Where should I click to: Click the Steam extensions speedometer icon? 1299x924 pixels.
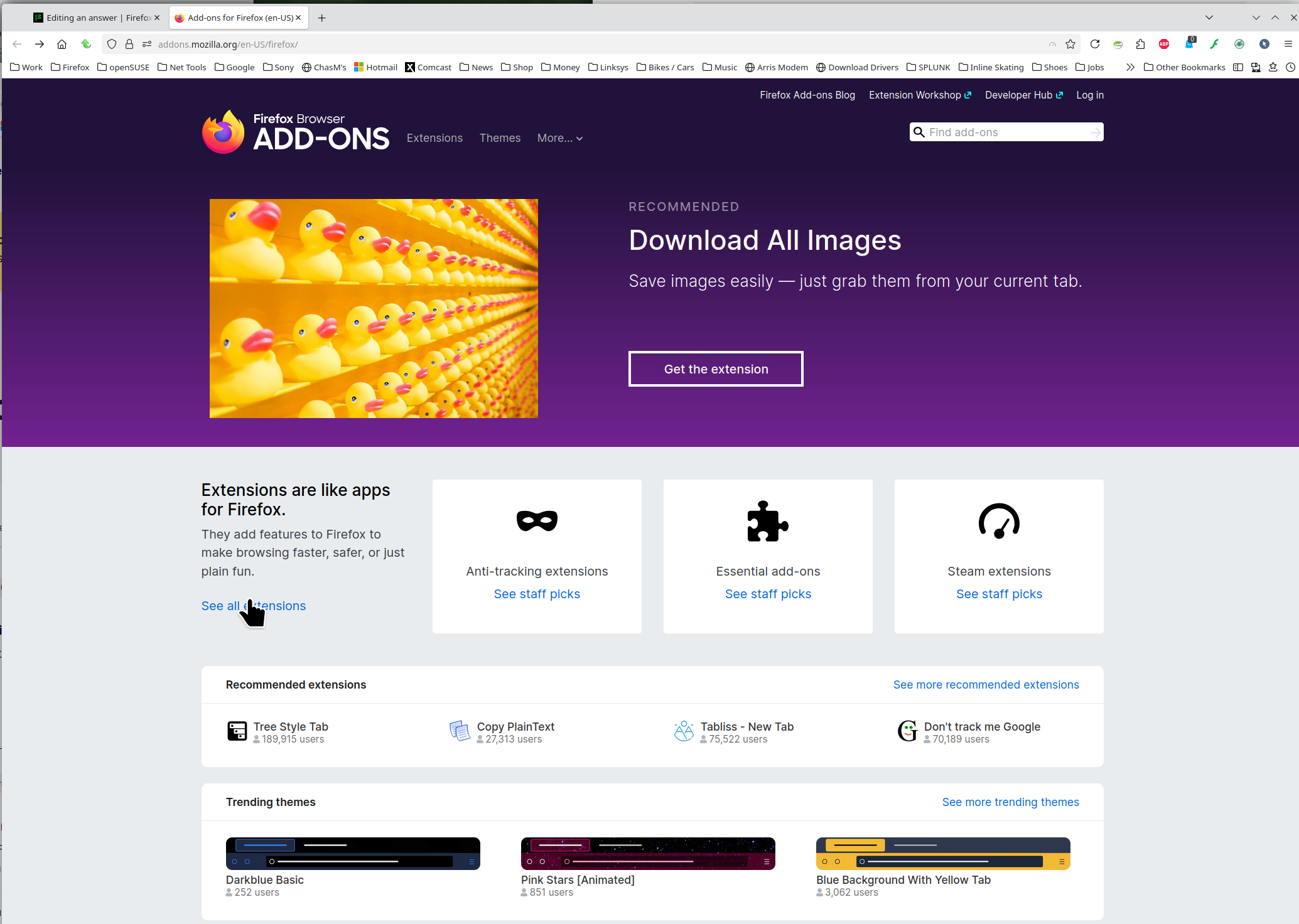[999, 521]
